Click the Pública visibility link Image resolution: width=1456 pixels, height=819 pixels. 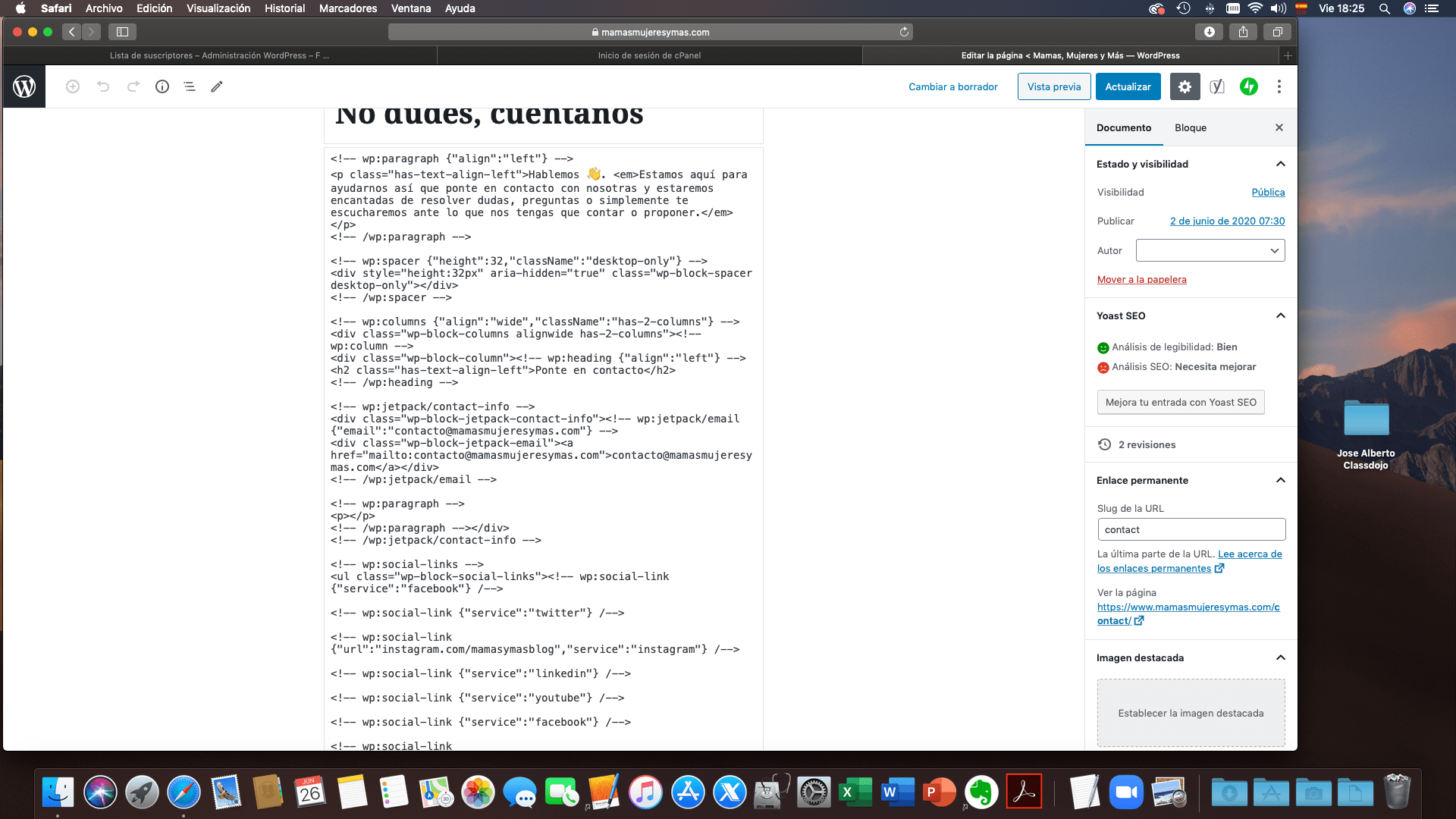1268,192
